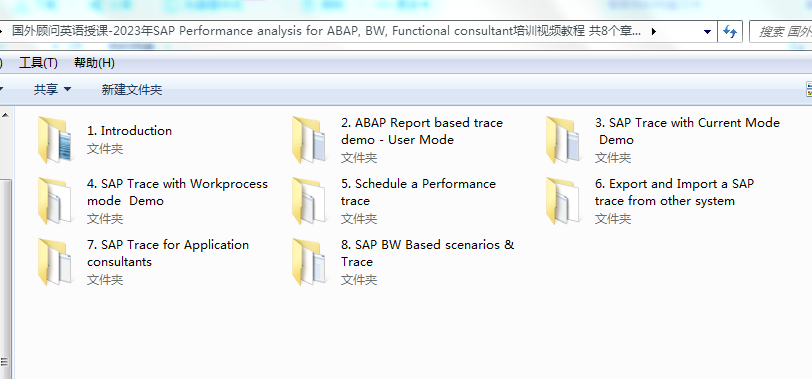Image resolution: width=812 pixels, height=379 pixels.
Task: Select '3. SAP Trace with Current Mode Demo' label
Action: point(687,132)
